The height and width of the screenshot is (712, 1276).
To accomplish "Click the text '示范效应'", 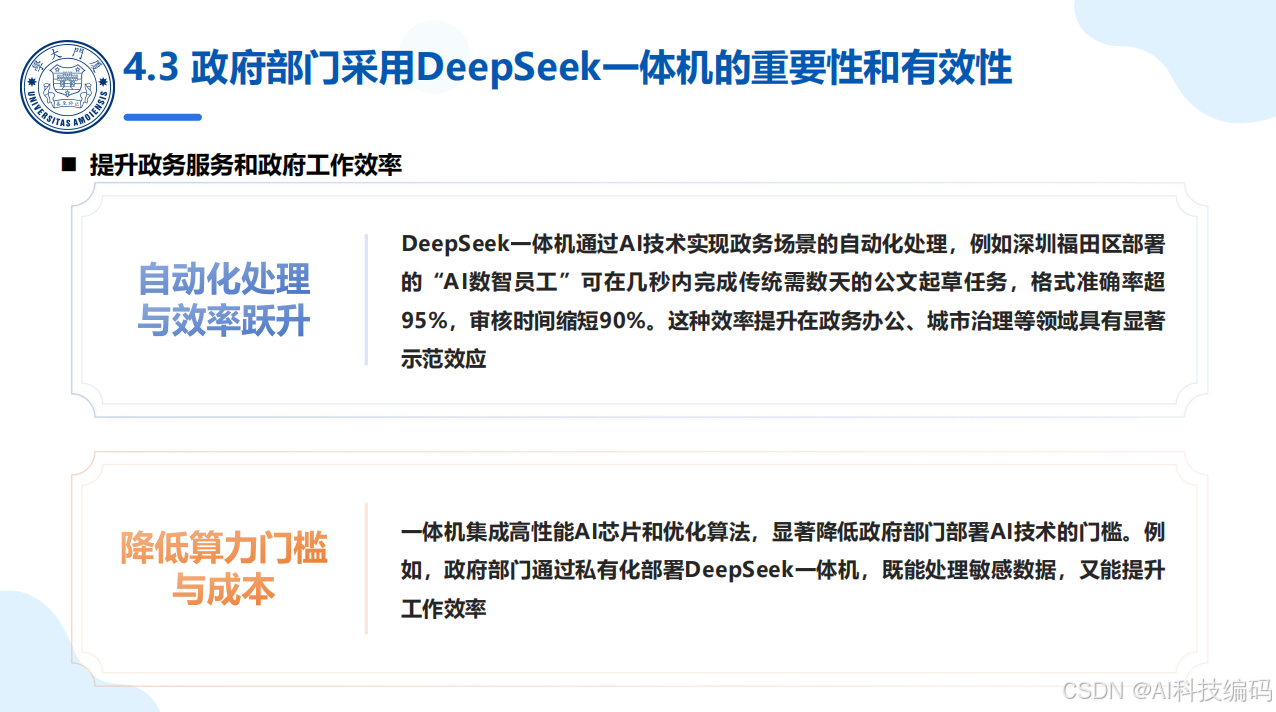I will [x=443, y=360].
